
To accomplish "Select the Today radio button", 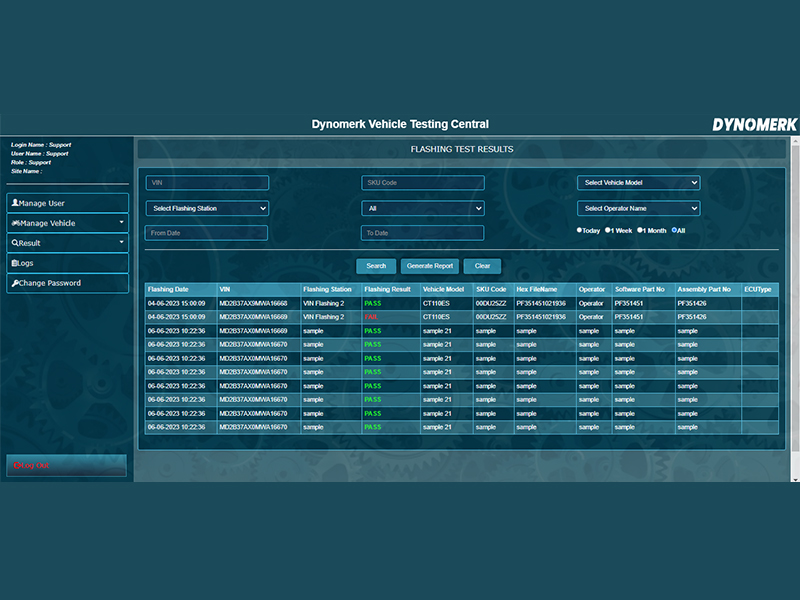I will coord(580,230).
